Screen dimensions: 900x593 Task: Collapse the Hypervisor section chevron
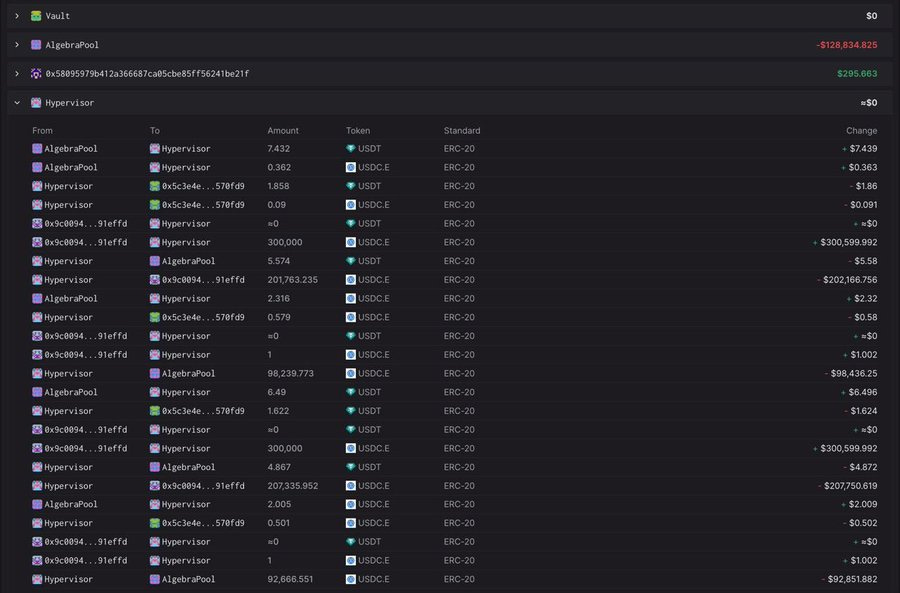click(17, 103)
